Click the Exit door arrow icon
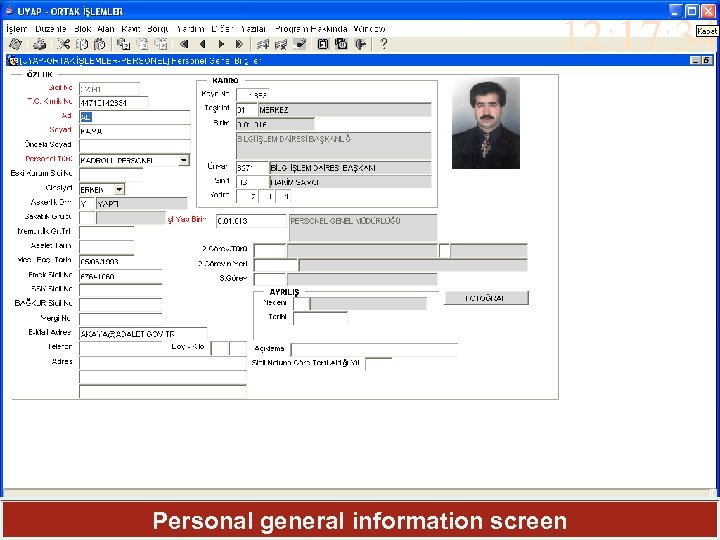Image resolution: width=720 pixels, height=540 pixels. (x=360, y=44)
